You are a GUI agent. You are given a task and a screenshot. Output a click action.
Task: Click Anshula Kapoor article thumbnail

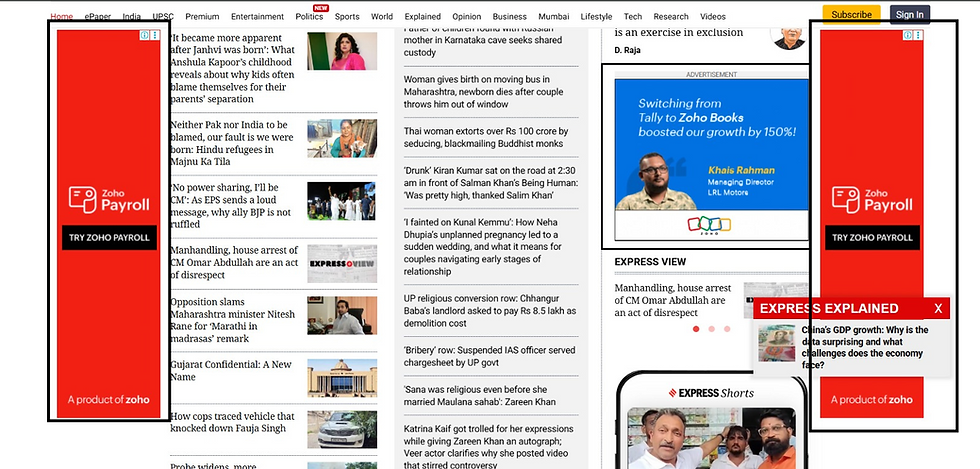pos(342,51)
